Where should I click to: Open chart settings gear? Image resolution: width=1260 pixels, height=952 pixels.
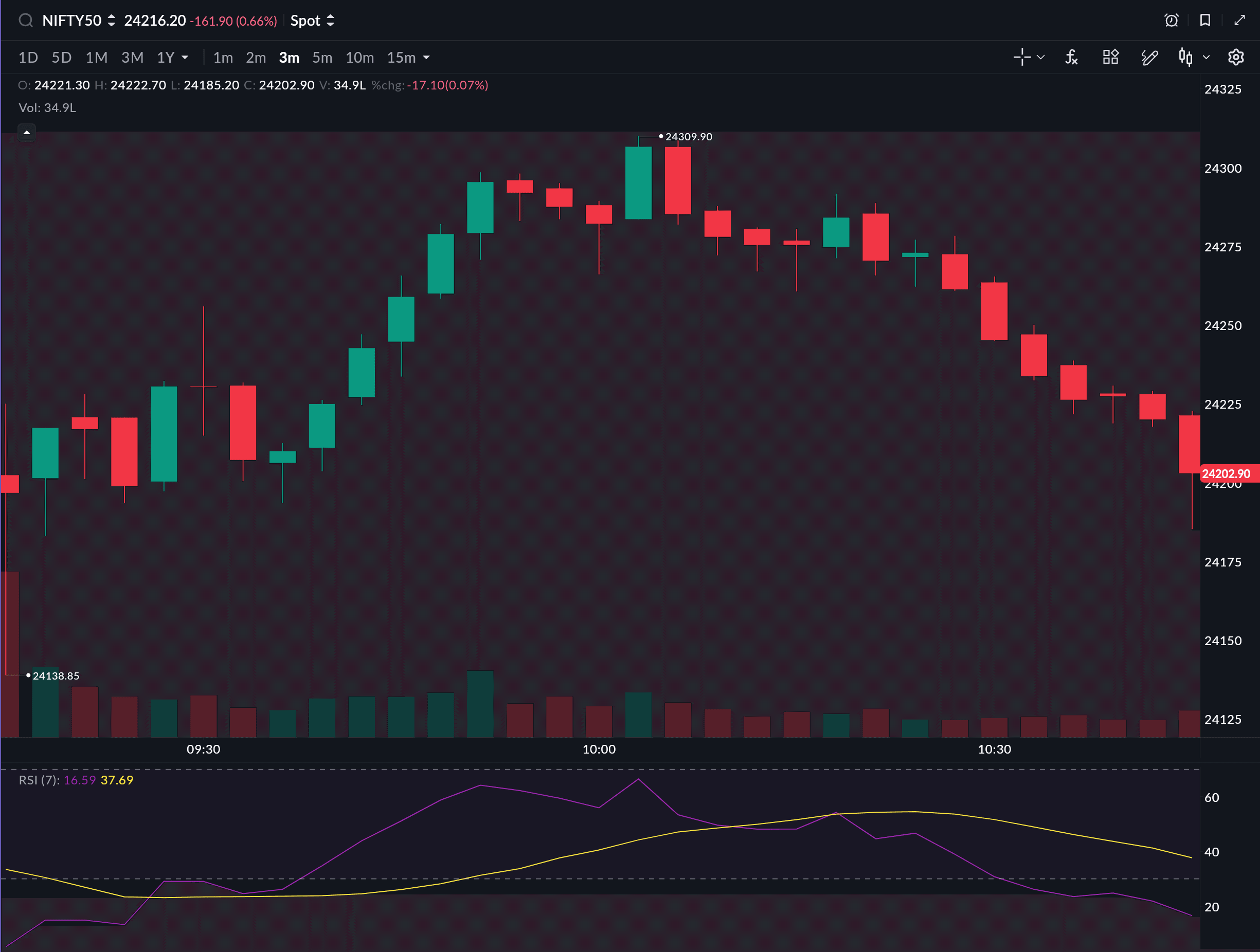pos(1235,58)
